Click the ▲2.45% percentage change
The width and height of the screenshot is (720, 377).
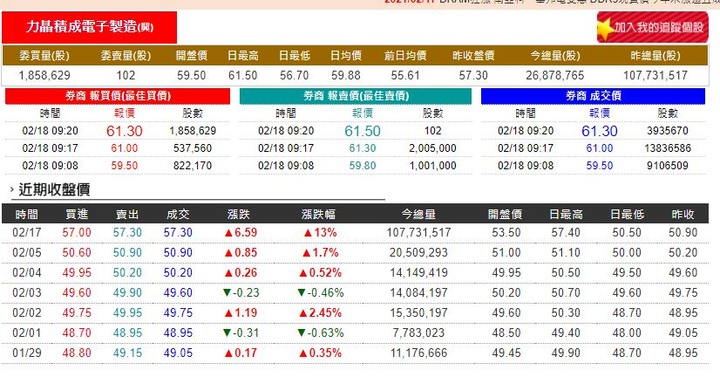pyautogui.click(x=320, y=313)
